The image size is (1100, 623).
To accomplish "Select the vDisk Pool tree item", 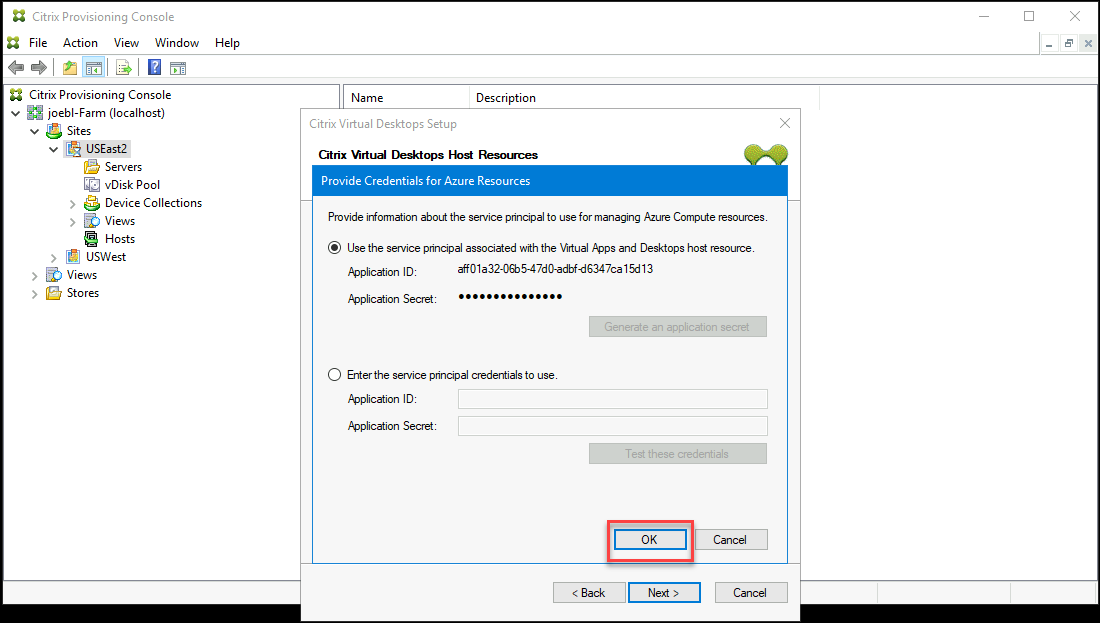I will pos(131,184).
